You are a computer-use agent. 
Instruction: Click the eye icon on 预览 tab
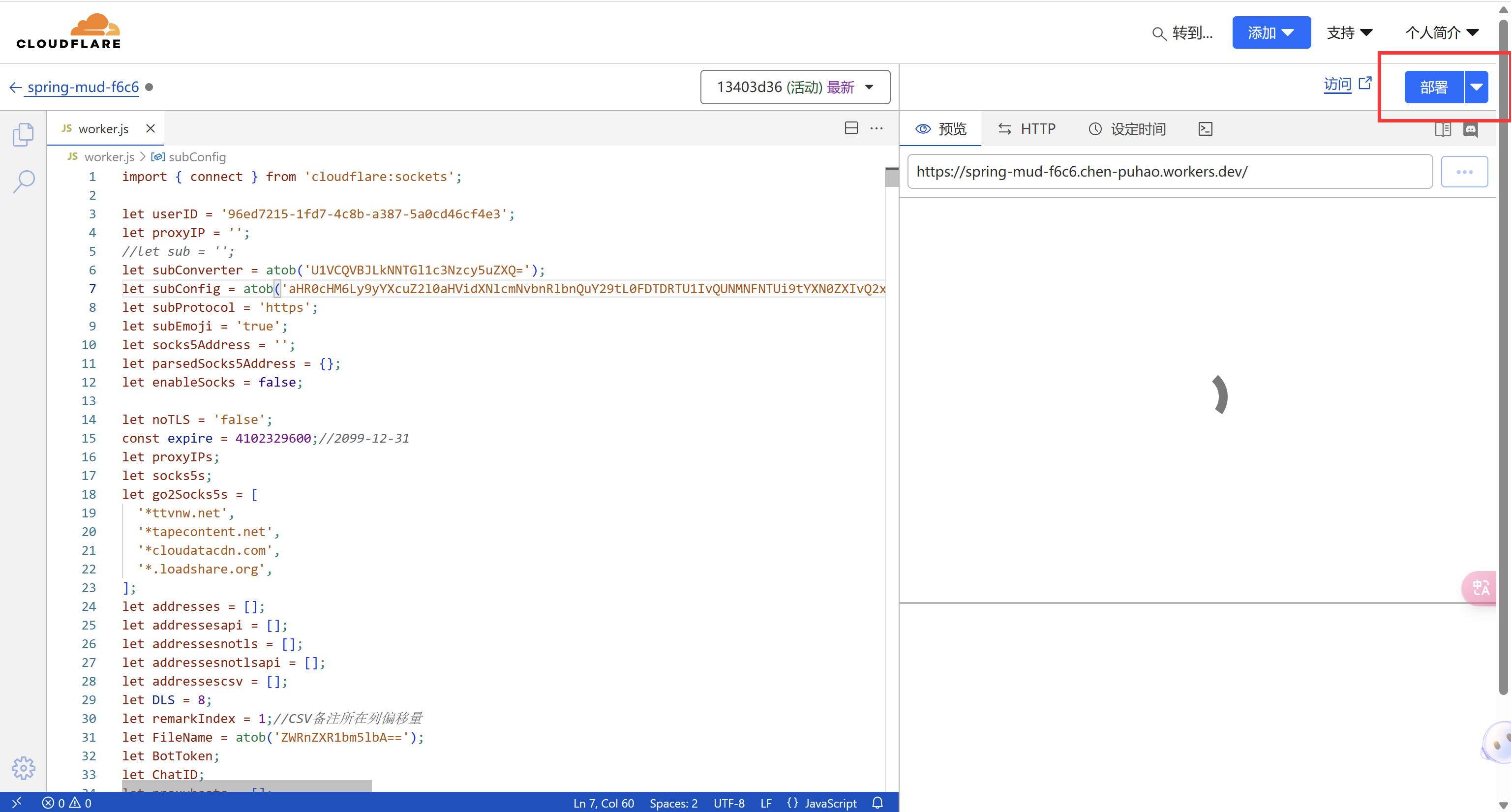pyautogui.click(x=923, y=129)
